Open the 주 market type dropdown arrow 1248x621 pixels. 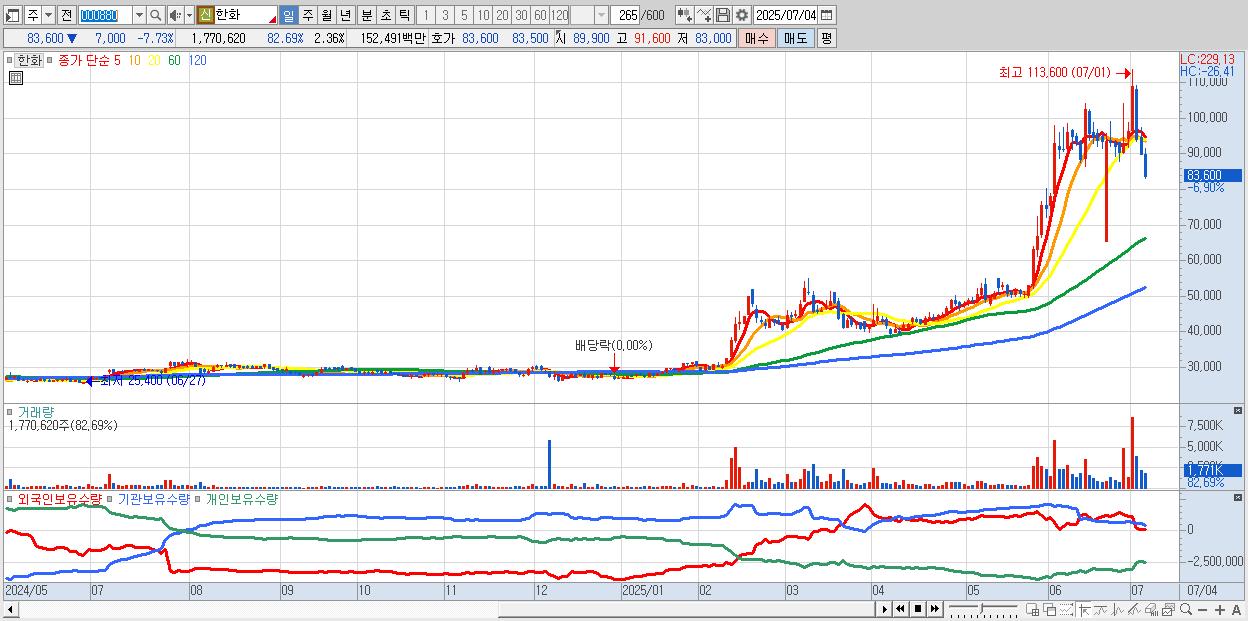coord(48,16)
